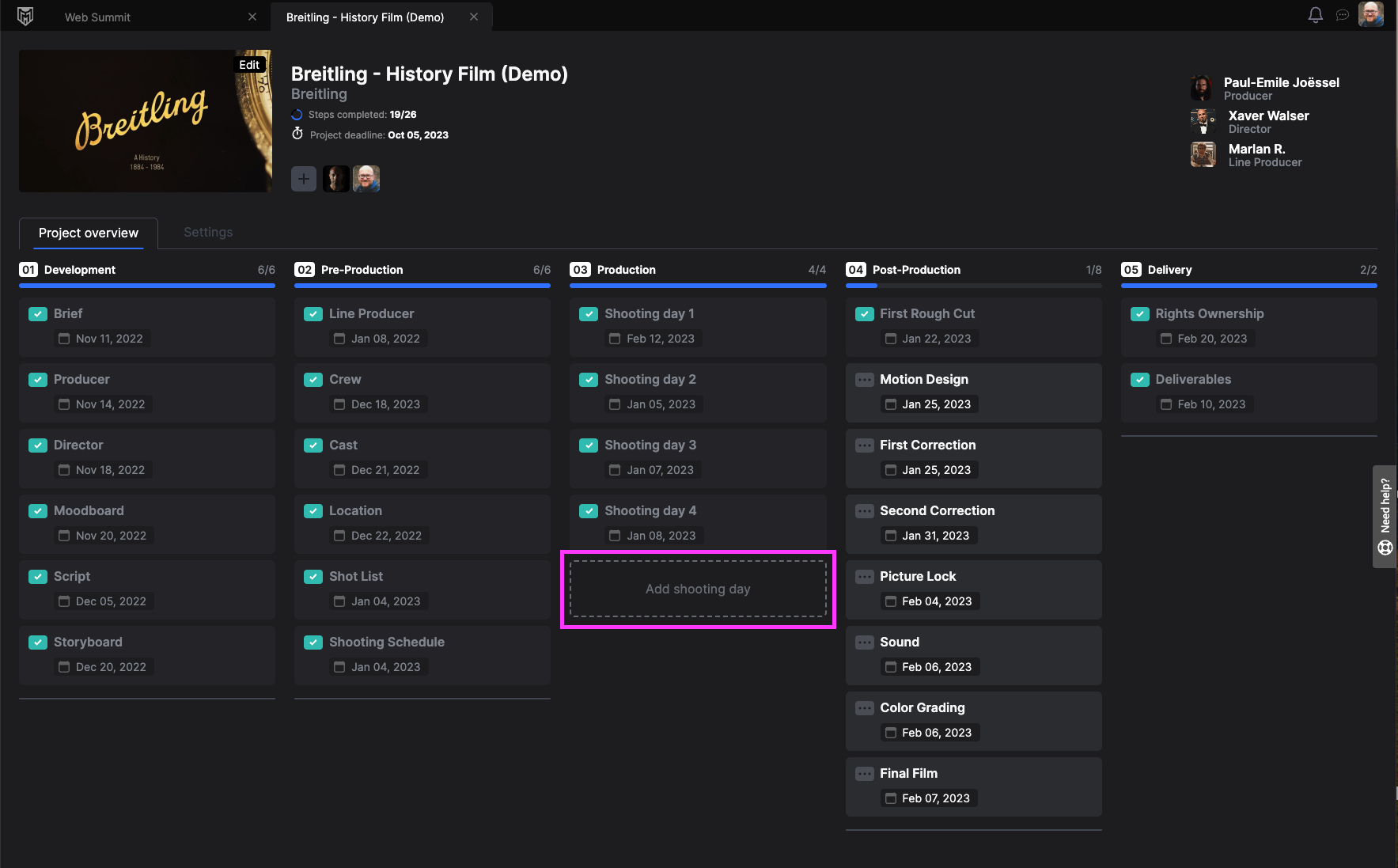The image size is (1398, 868).
Task: Open the user profile avatar menu
Action: (1371, 14)
